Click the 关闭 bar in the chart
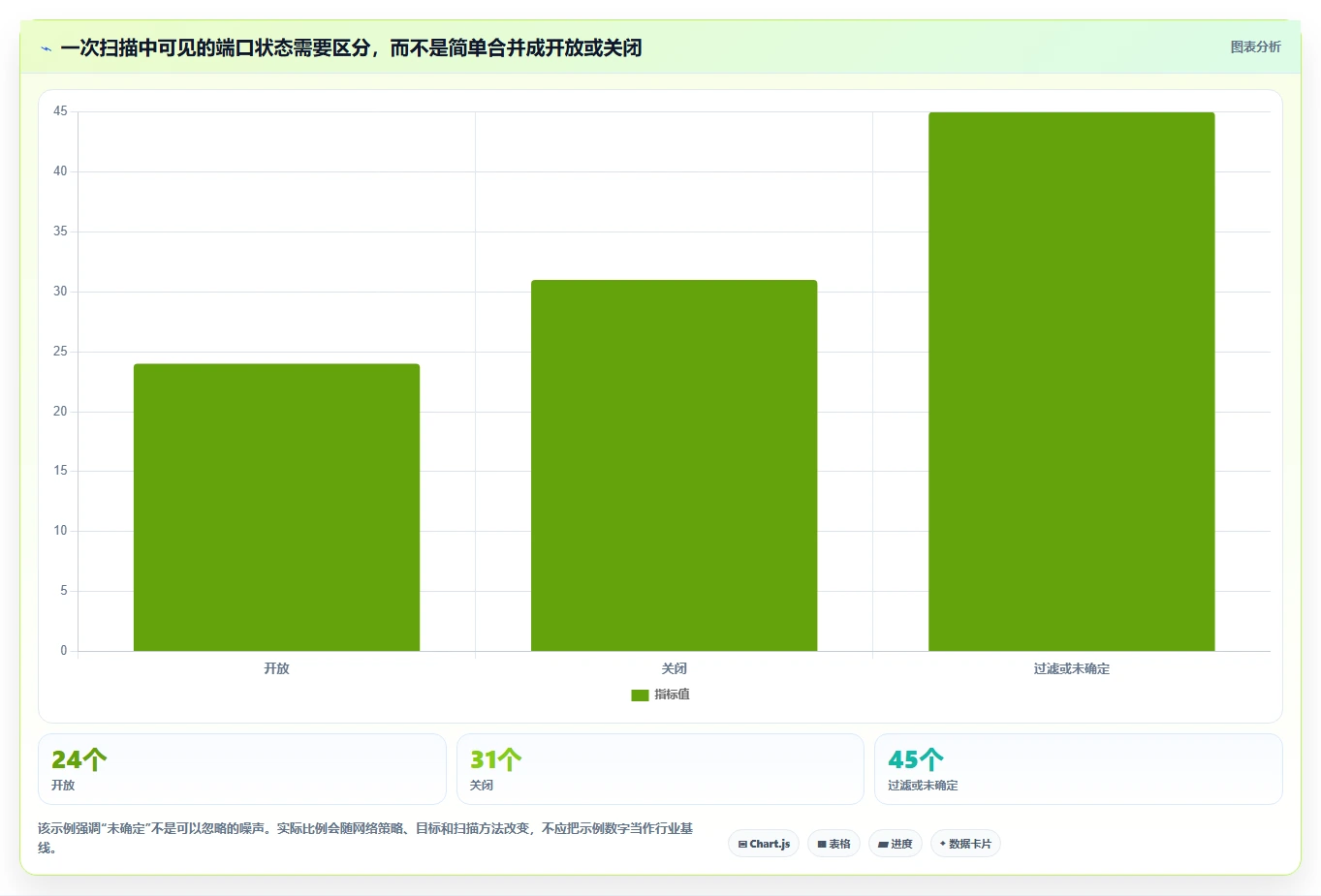 click(x=674, y=466)
